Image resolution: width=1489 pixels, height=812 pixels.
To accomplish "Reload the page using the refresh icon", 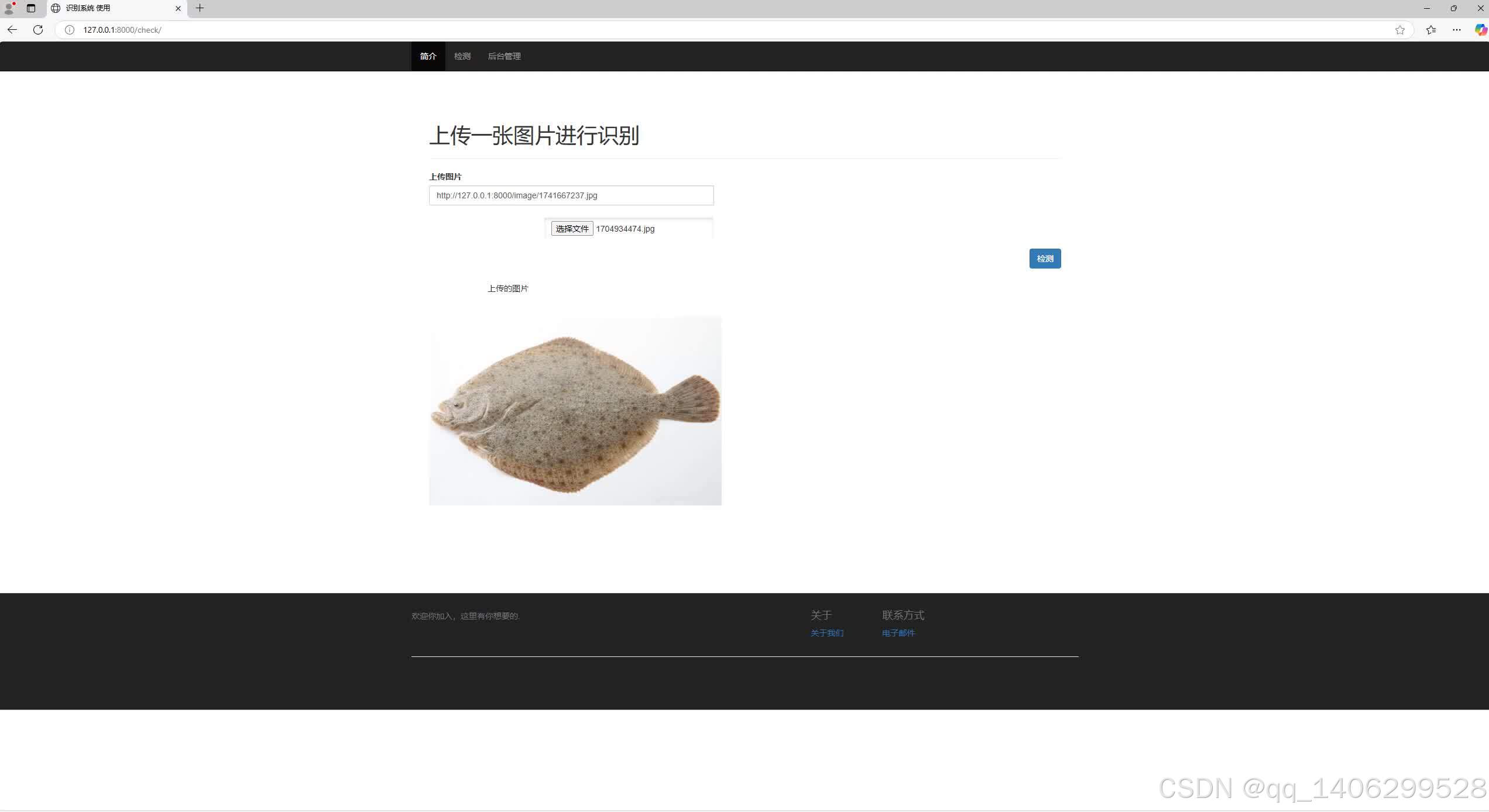I will (37, 29).
